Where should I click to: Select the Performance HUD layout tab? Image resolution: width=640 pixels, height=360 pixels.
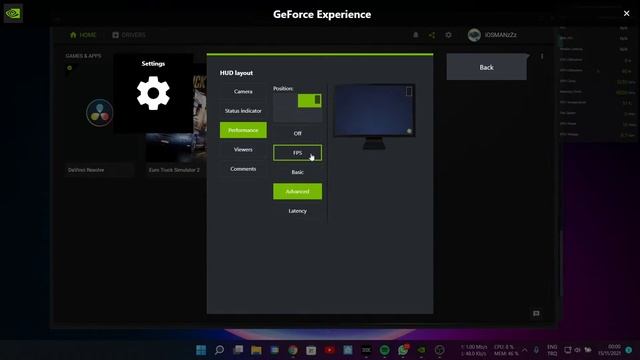click(x=243, y=130)
